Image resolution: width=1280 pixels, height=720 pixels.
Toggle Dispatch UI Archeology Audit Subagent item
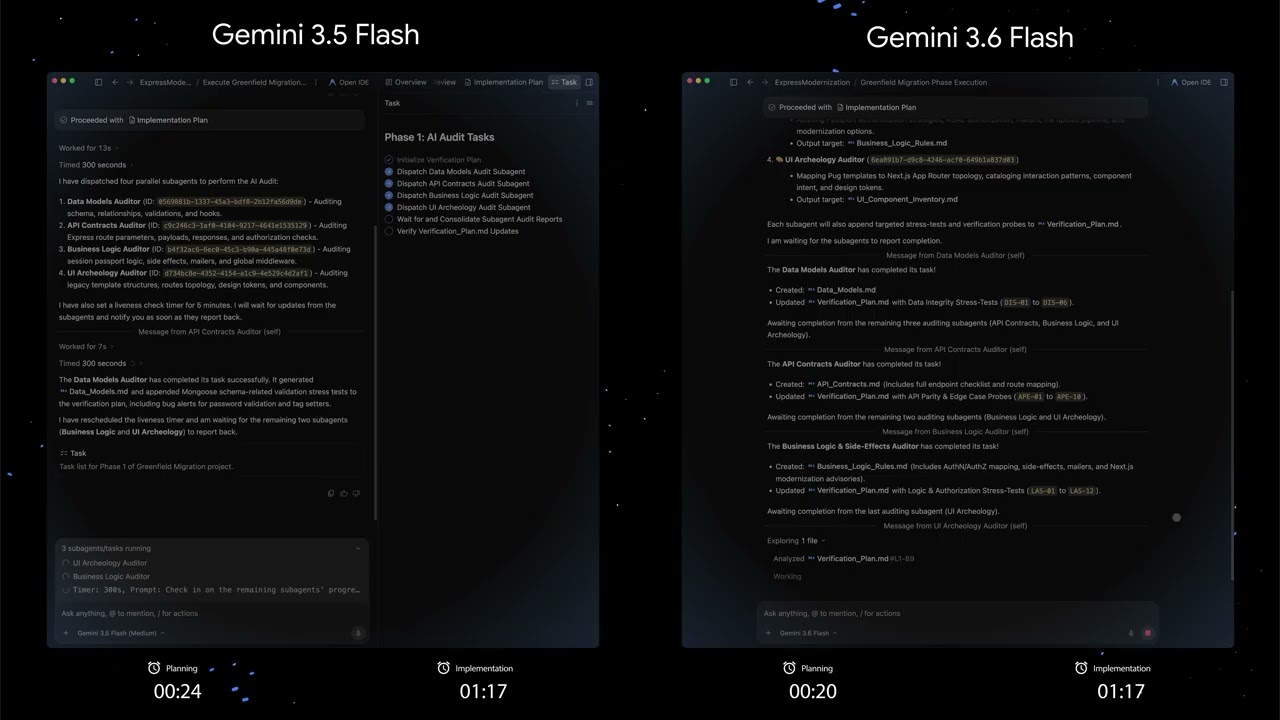(x=389, y=207)
